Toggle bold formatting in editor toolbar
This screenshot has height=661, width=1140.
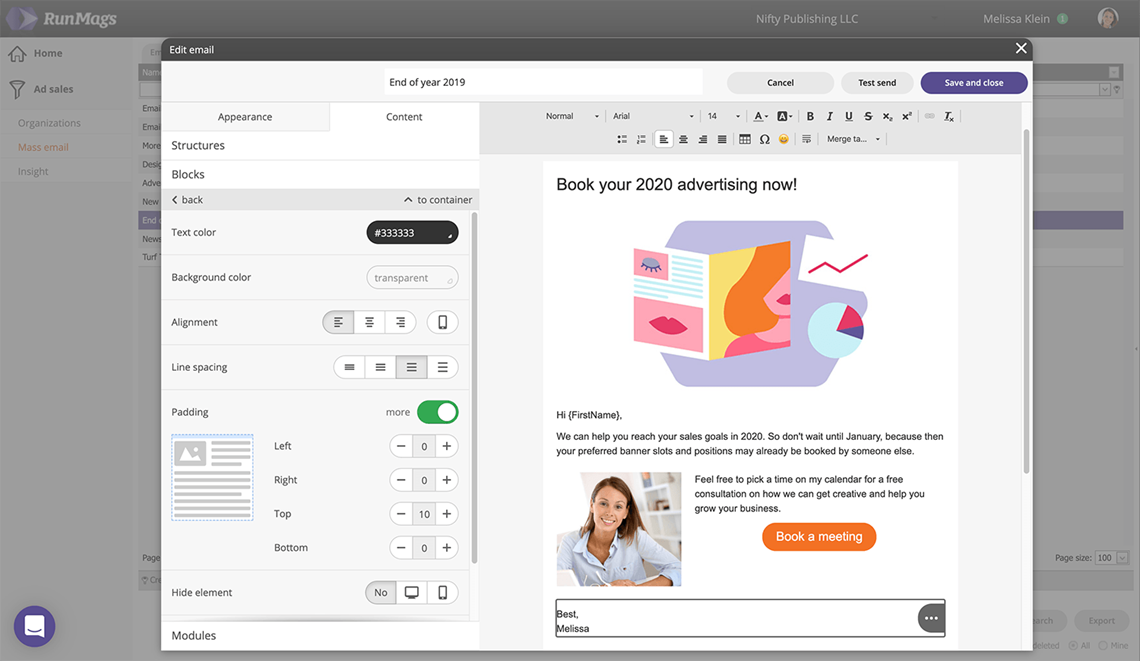810,116
